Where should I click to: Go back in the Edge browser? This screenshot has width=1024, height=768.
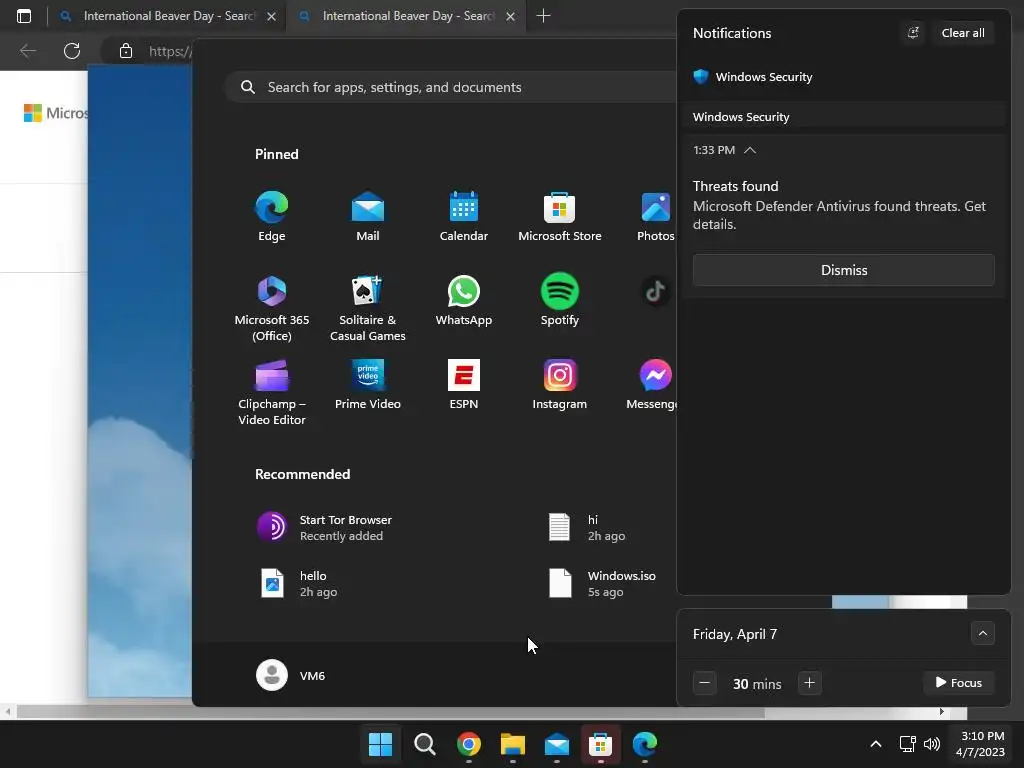coord(27,51)
